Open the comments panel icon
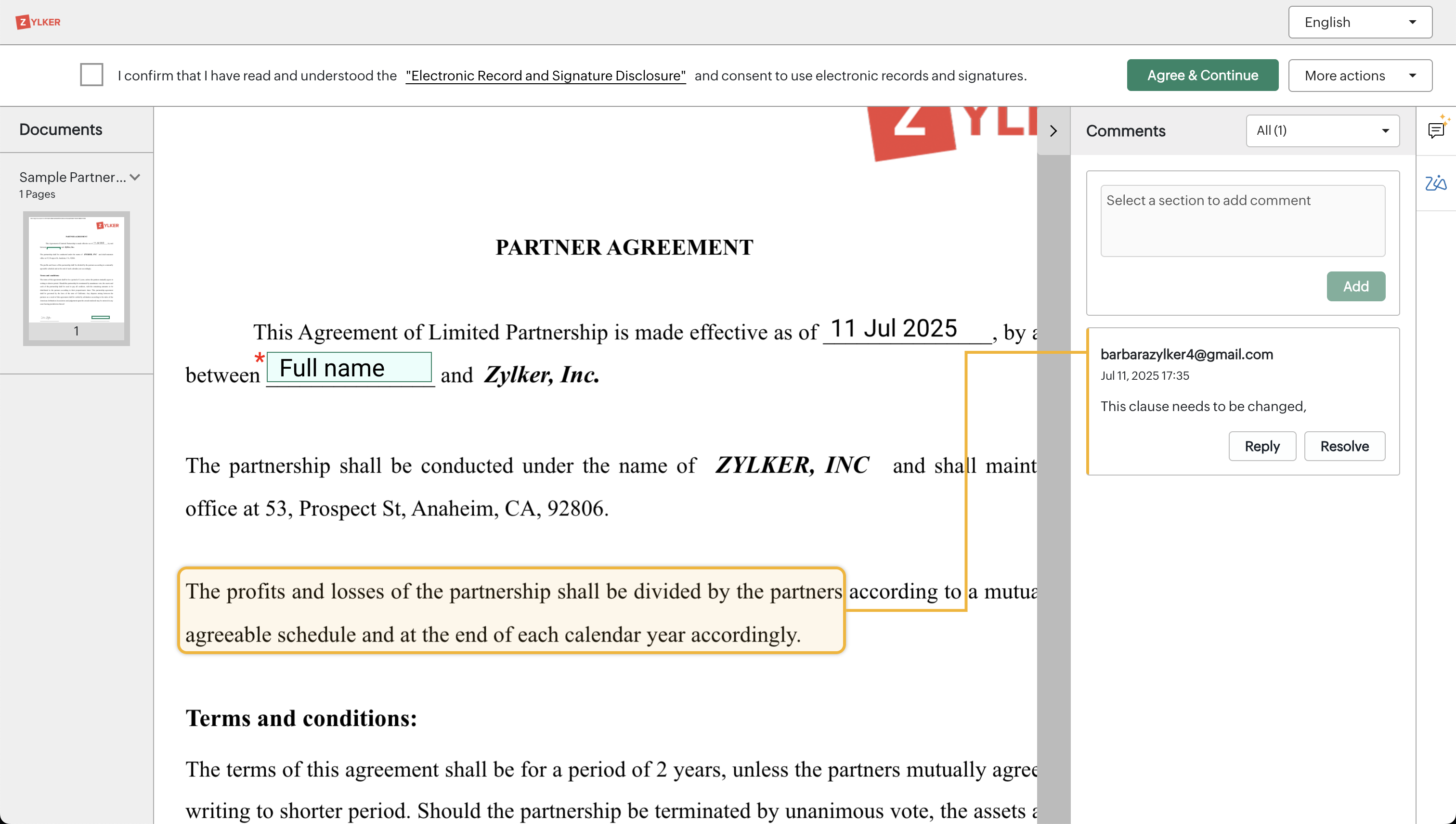The height and width of the screenshot is (824, 1456). [x=1436, y=131]
